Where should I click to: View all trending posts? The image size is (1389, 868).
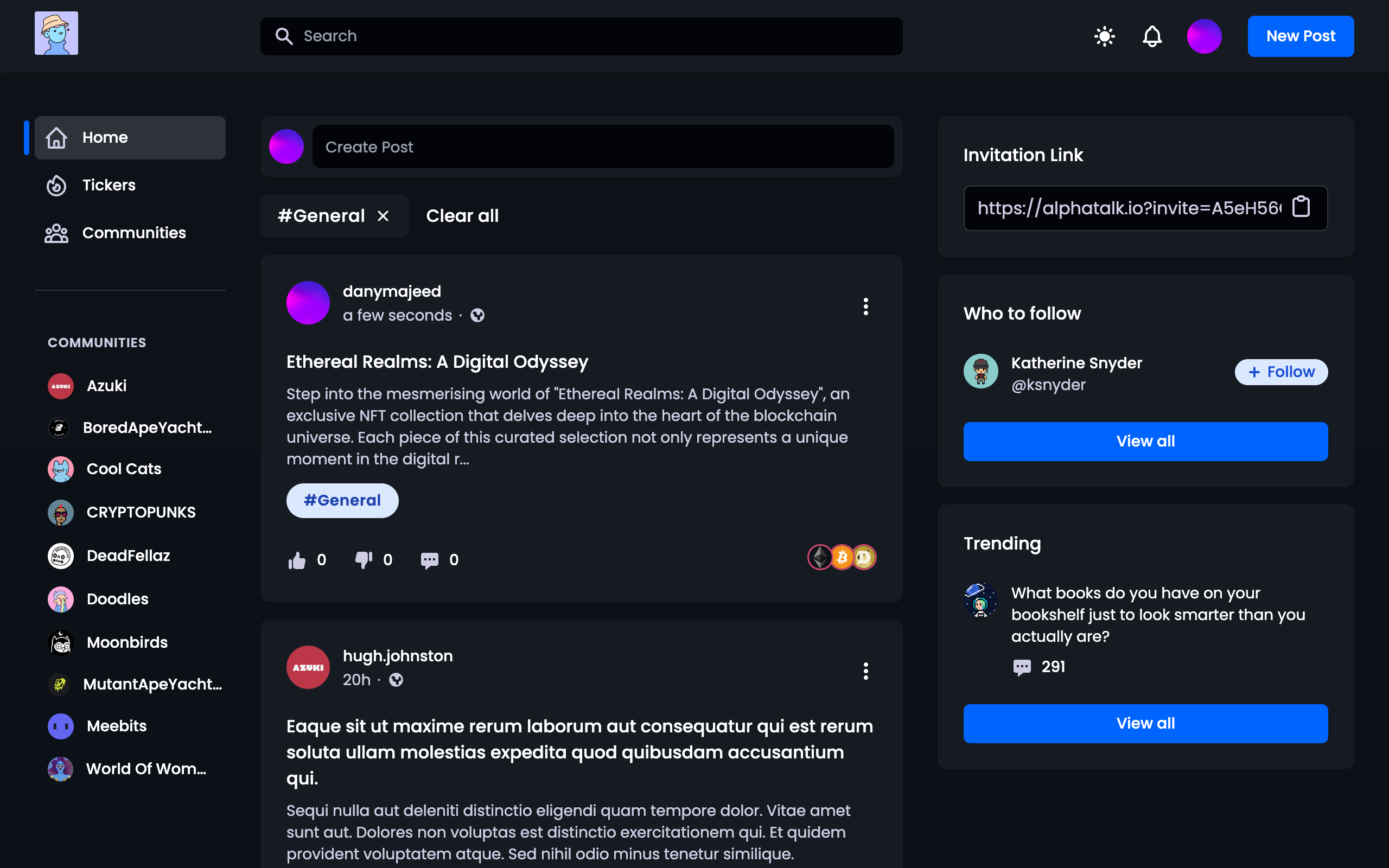pos(1145,723)
